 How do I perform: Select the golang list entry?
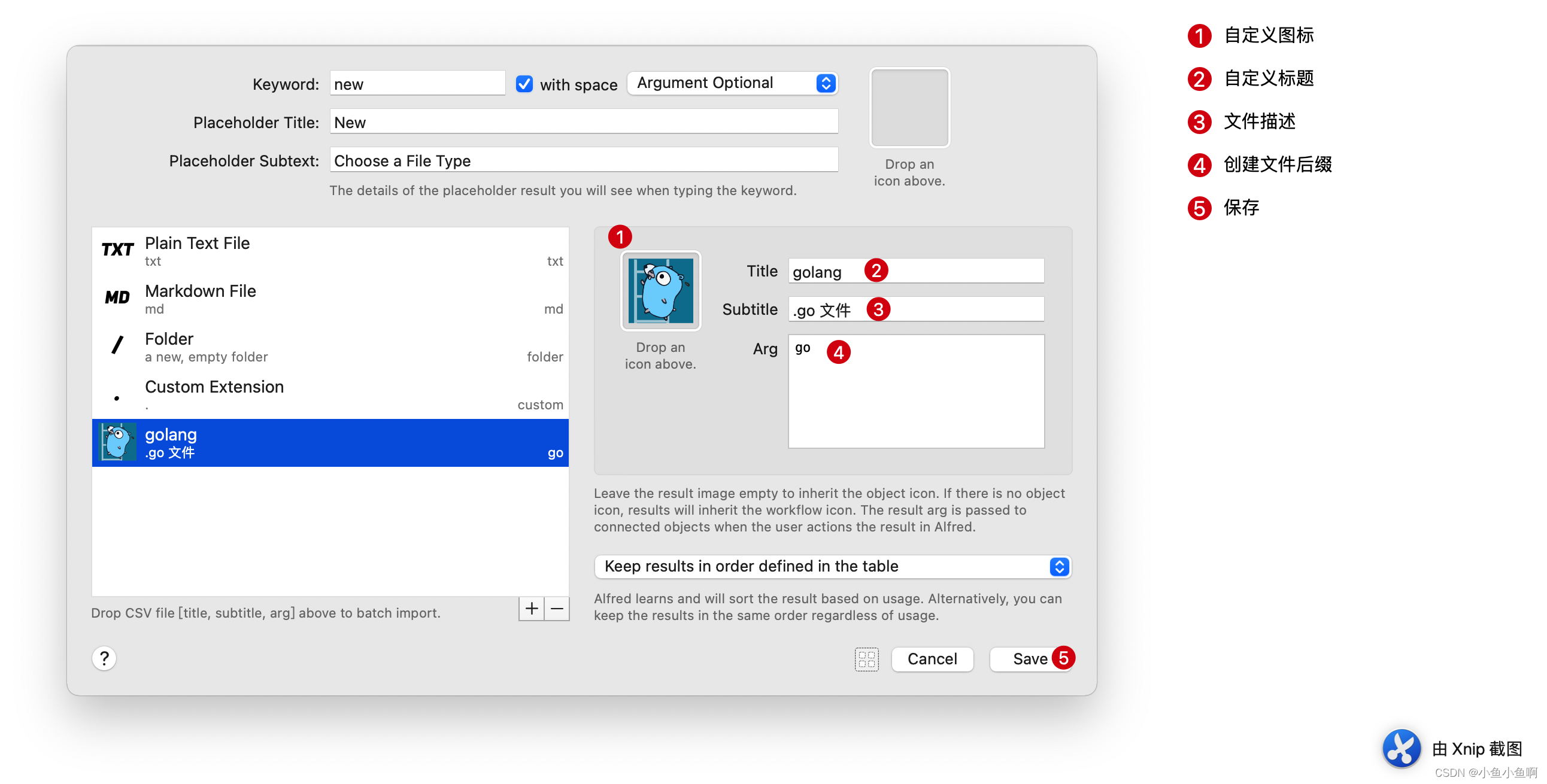click(x=330, y=442)
